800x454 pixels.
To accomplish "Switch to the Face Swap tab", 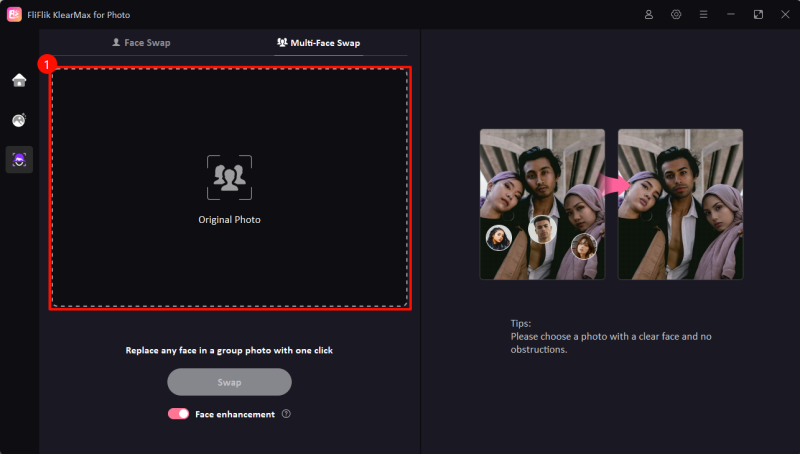I will (141, 43).
